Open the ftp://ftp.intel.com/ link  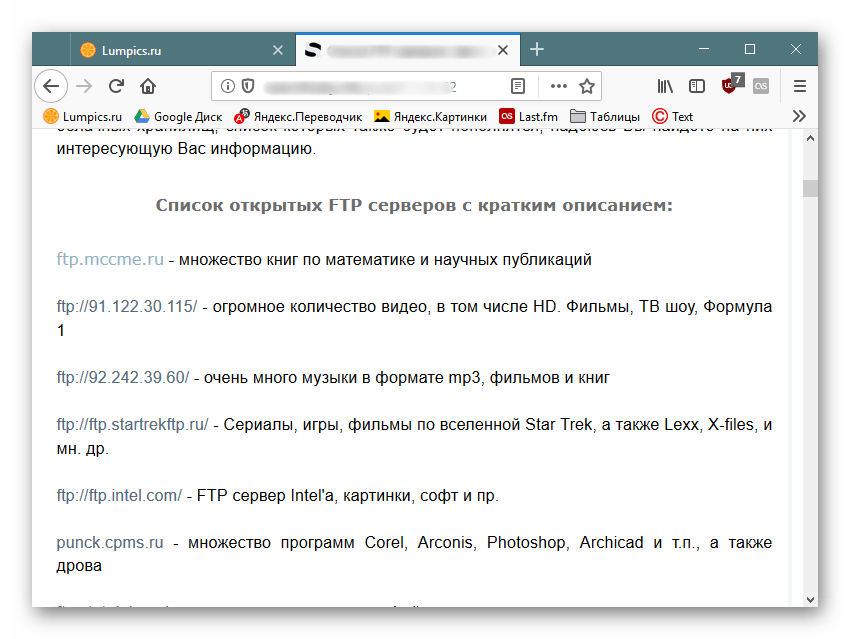[x=119, y=496]
